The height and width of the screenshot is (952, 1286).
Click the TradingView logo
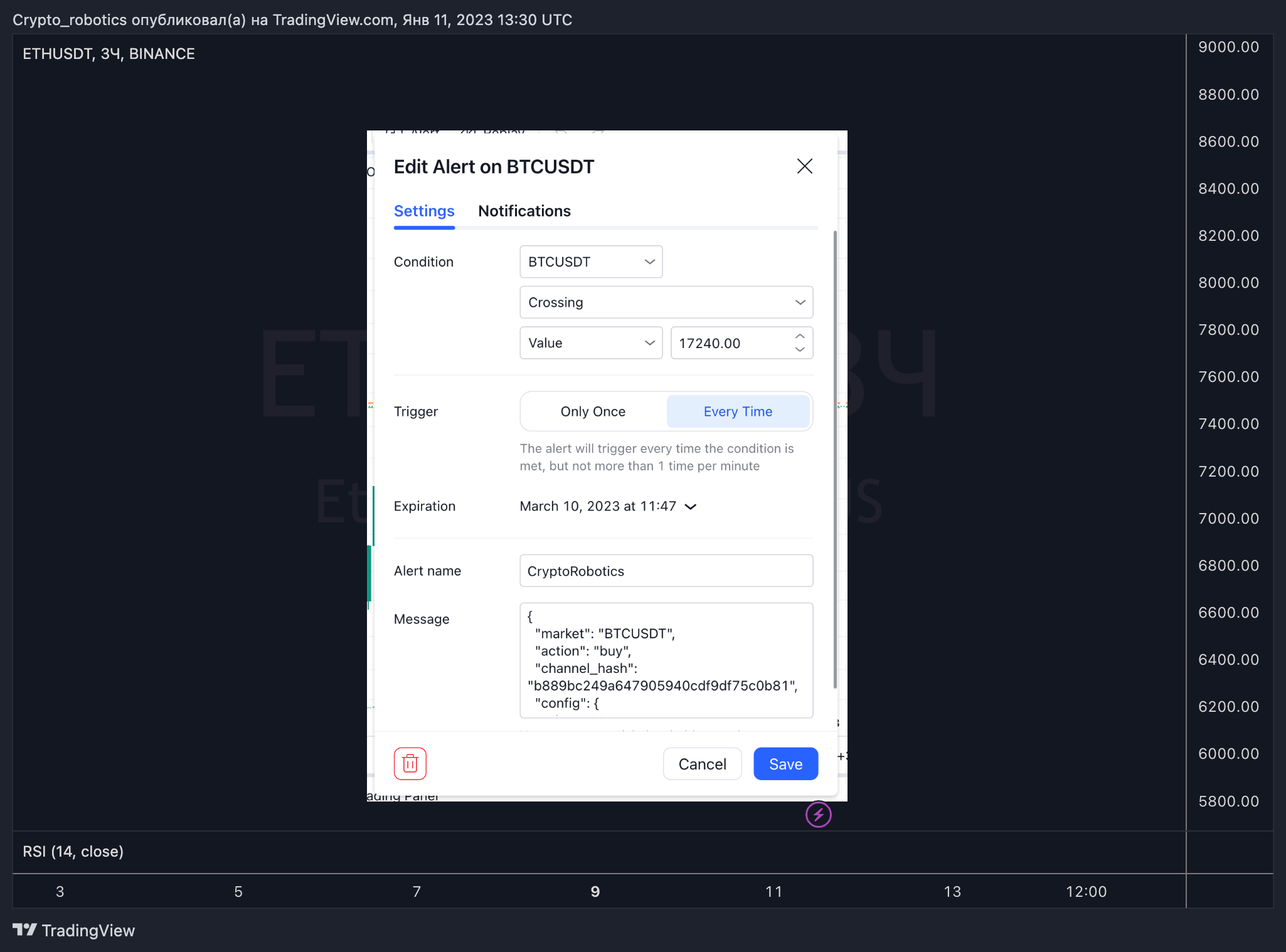click(x=74, y=930)
